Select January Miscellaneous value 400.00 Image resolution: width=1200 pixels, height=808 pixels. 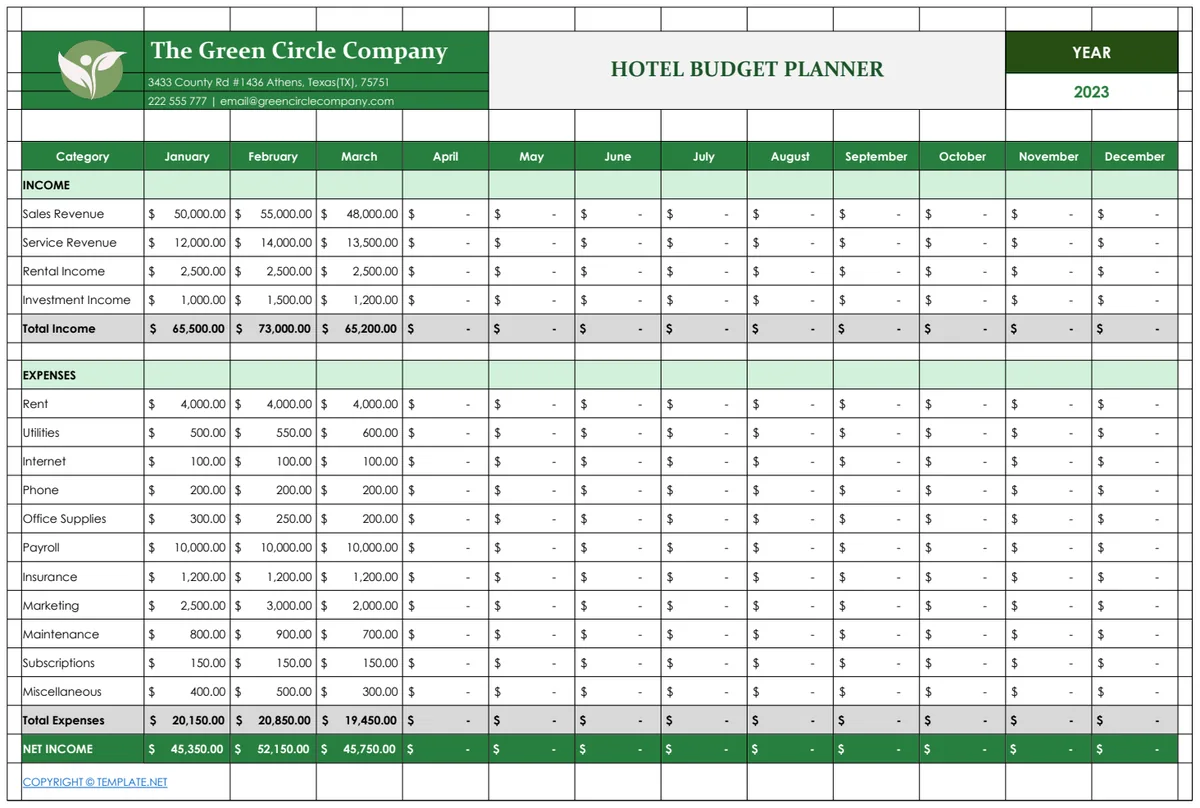tap(187, 692)
